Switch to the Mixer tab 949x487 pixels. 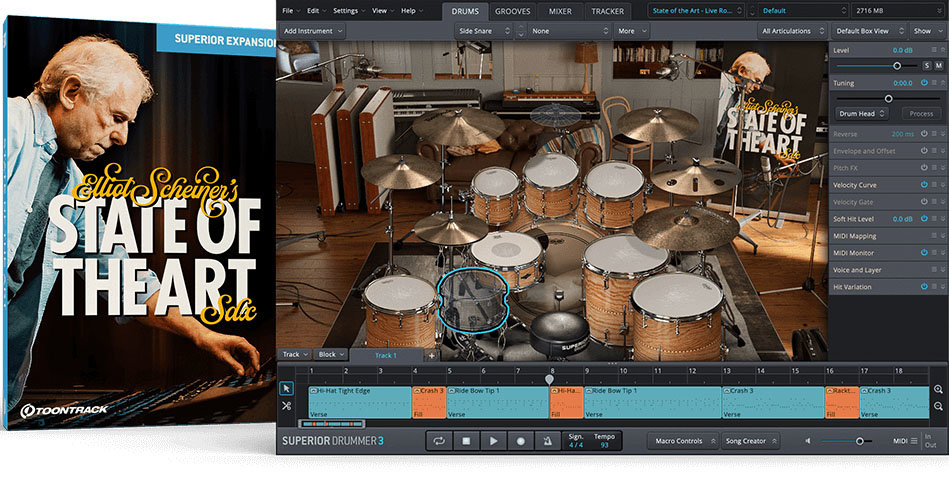pyautogui.click(x=560, y=11)
